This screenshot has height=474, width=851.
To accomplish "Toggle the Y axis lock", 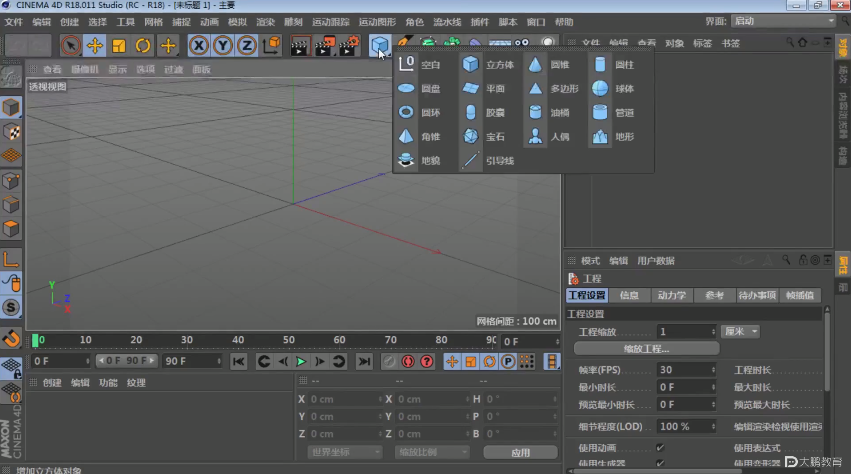I will click(x=223, y=46).
